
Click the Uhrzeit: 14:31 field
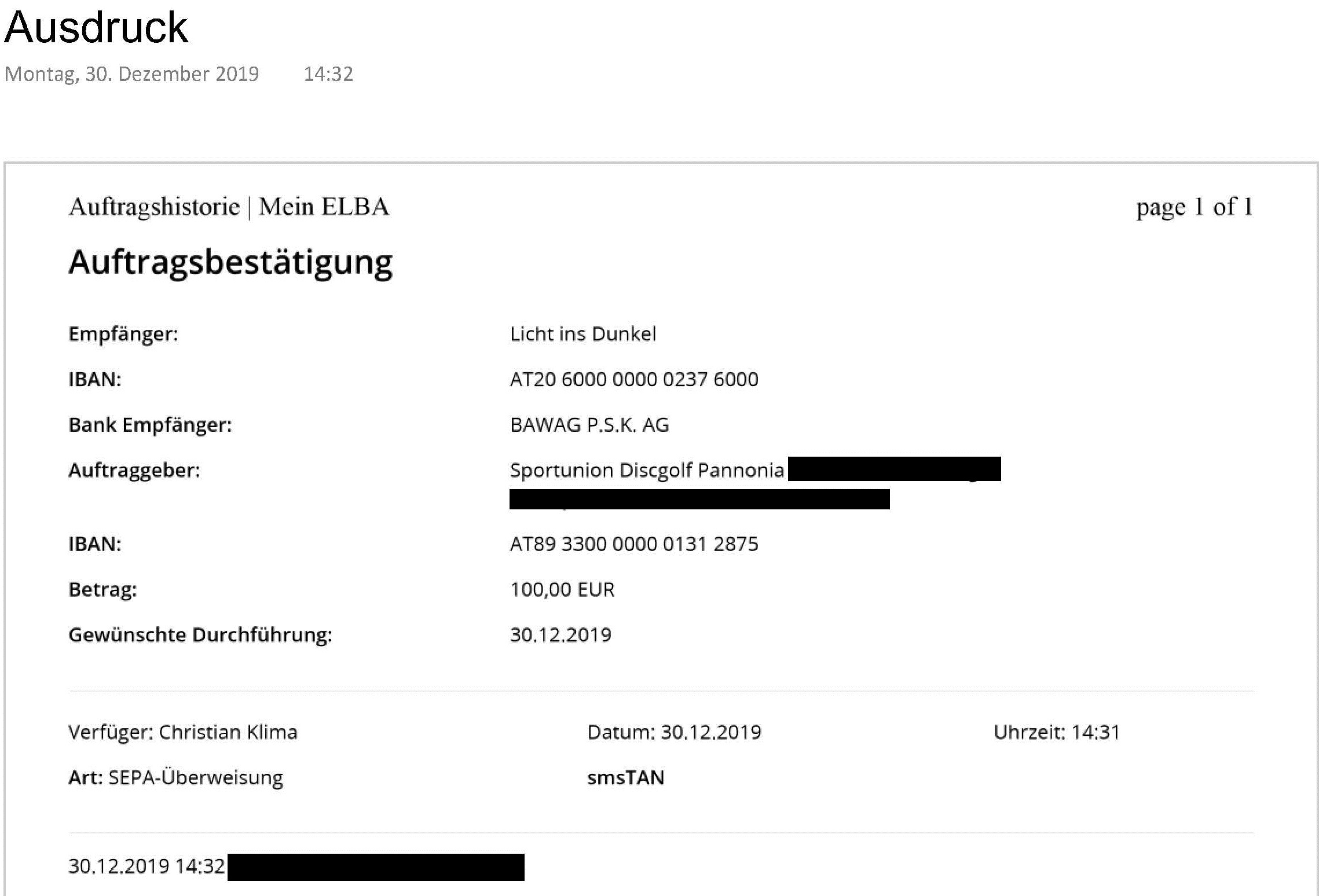[x=1057, y=732]
